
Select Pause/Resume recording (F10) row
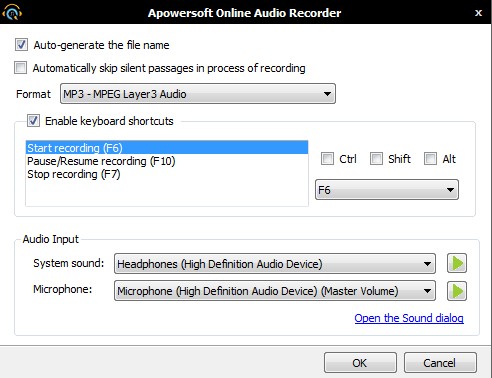[167, 161]
